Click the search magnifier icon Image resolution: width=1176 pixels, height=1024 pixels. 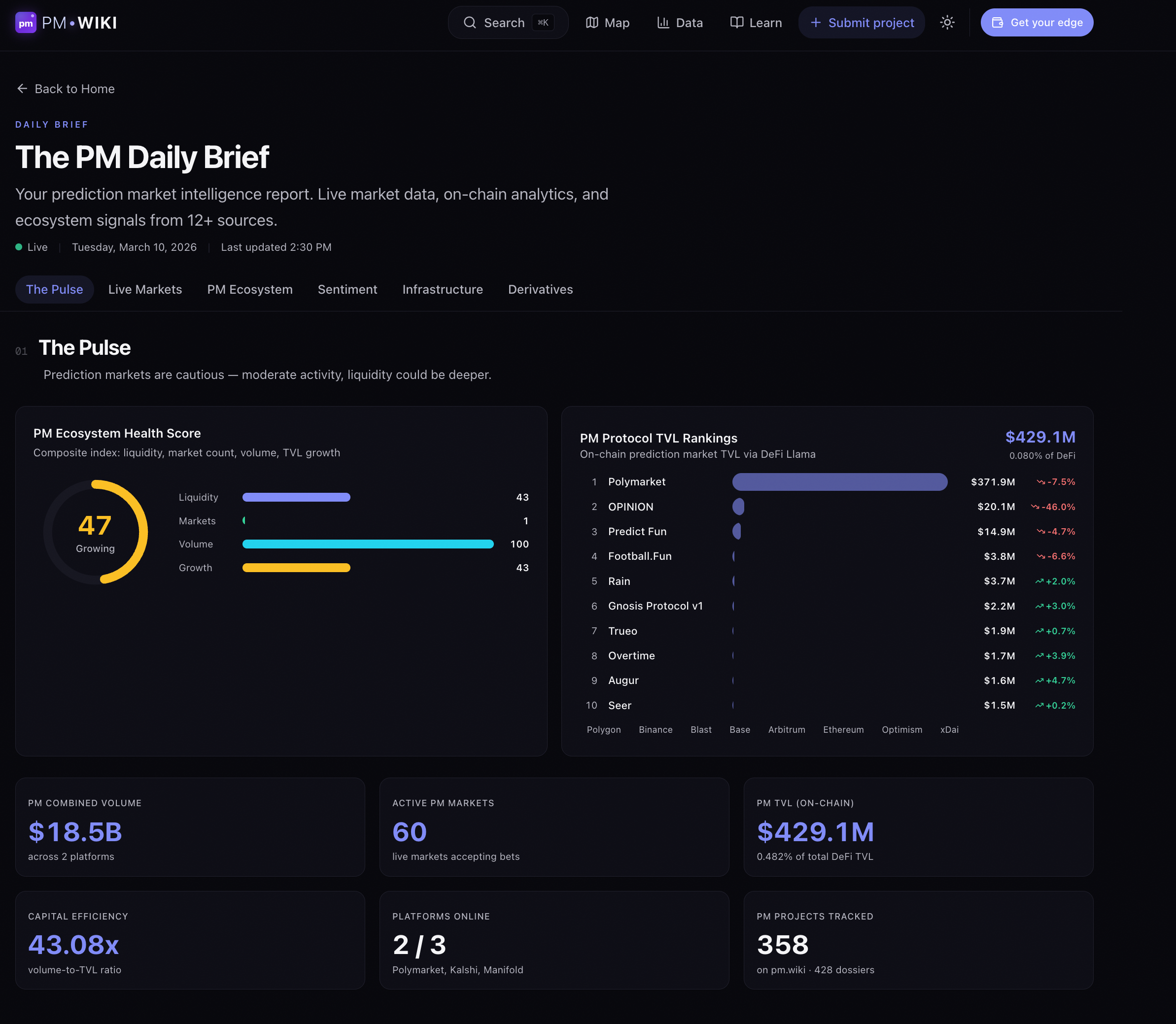(470, 22)
